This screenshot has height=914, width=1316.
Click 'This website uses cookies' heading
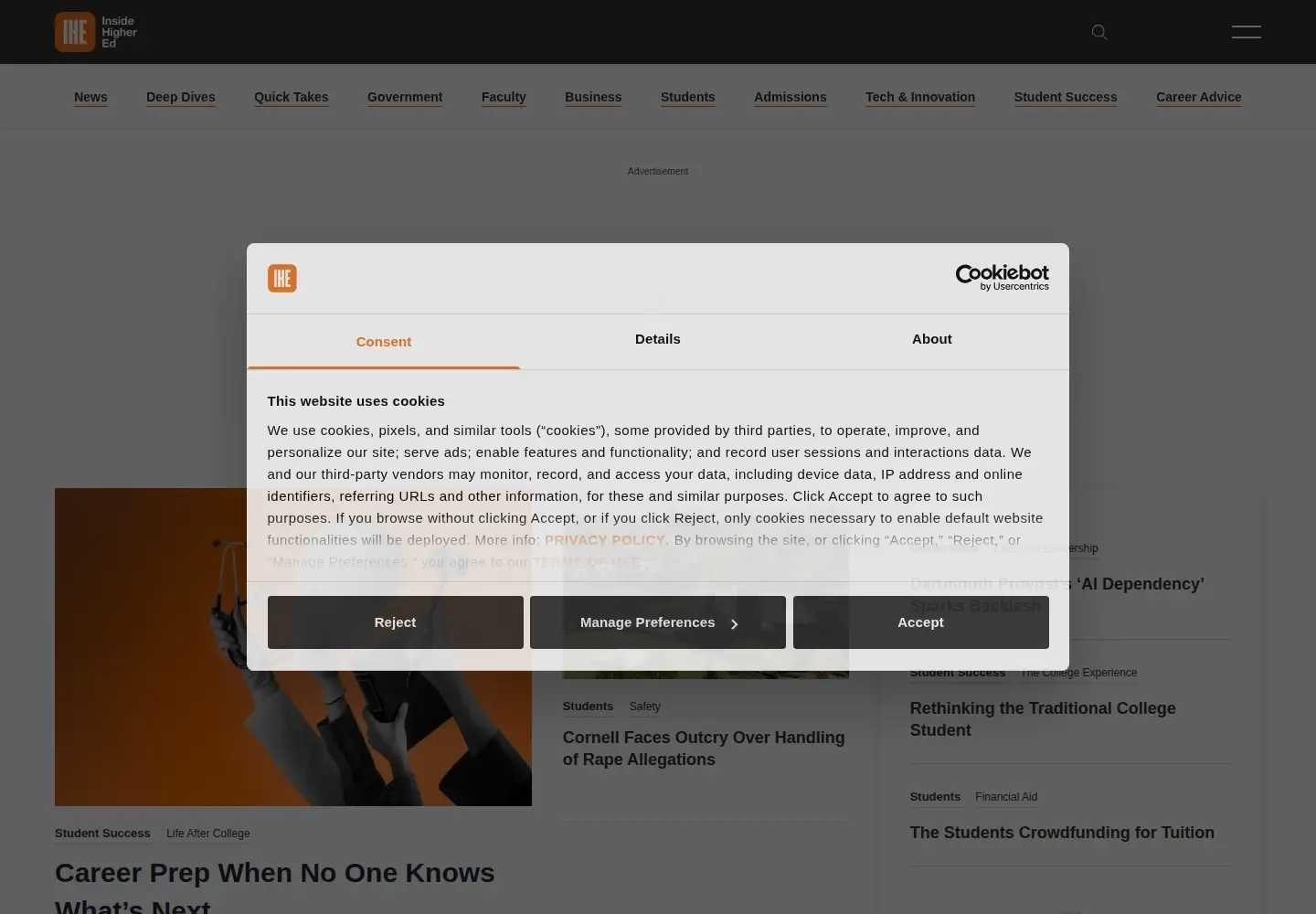[356, 401]
